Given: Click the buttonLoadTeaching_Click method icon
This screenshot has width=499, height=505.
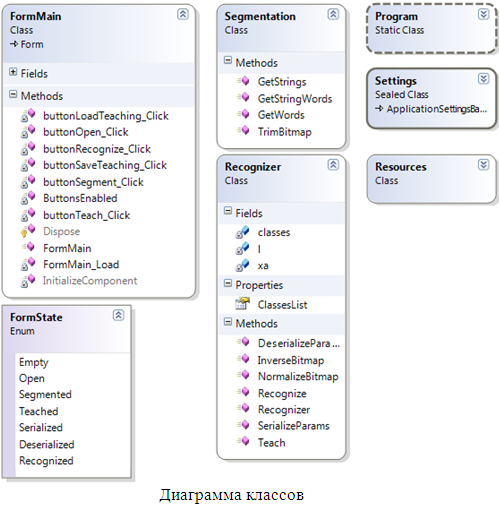Looking at the screenshot, I should click(28, 115).
